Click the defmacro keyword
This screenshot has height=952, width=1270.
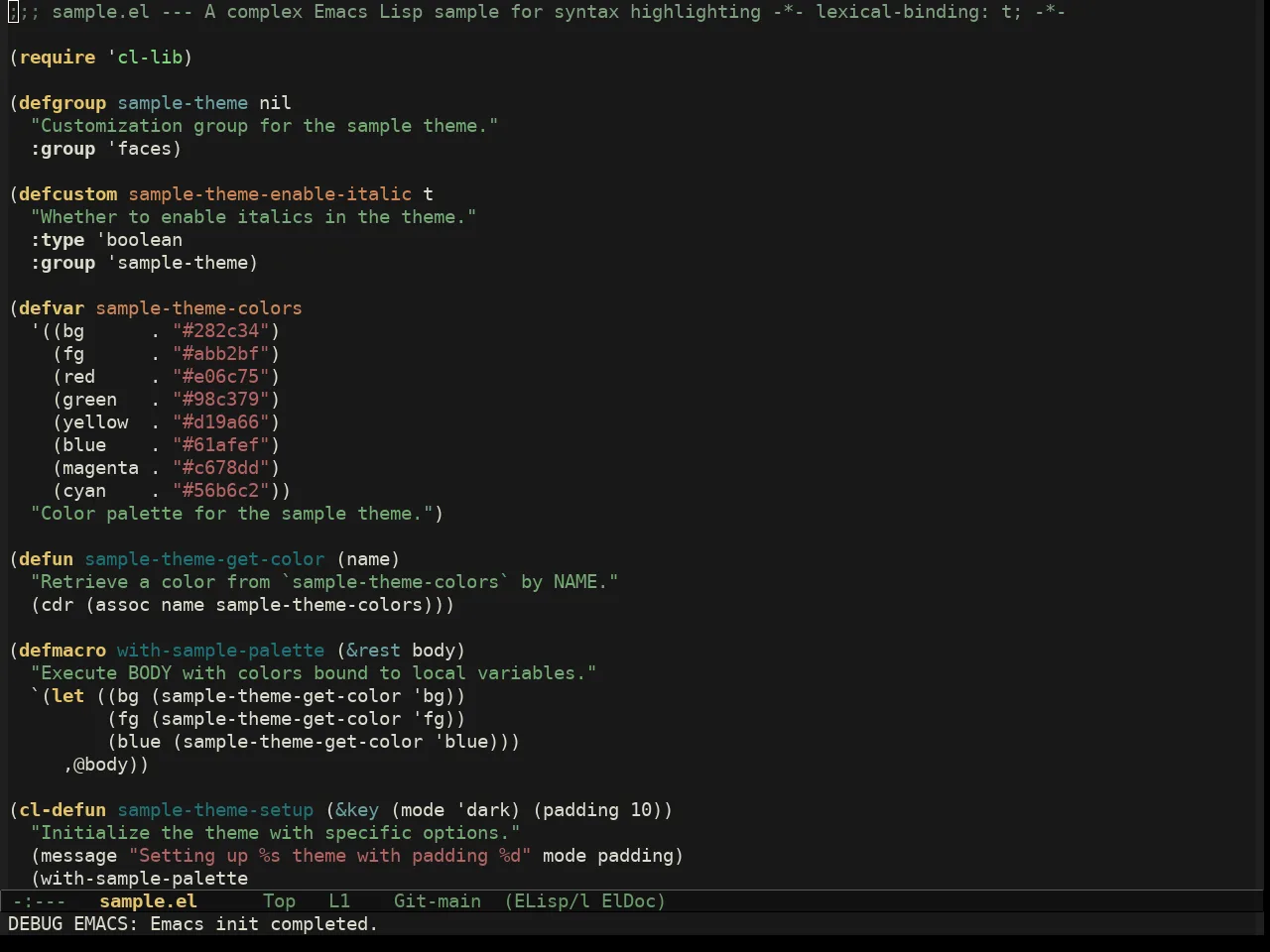click(x=62, y=650)
